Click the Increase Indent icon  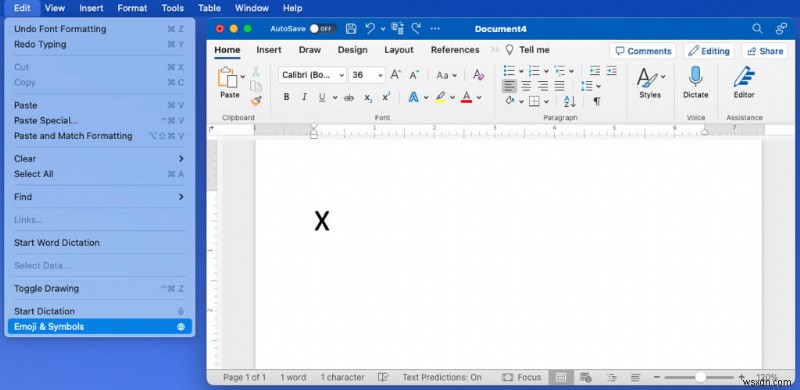611,70
